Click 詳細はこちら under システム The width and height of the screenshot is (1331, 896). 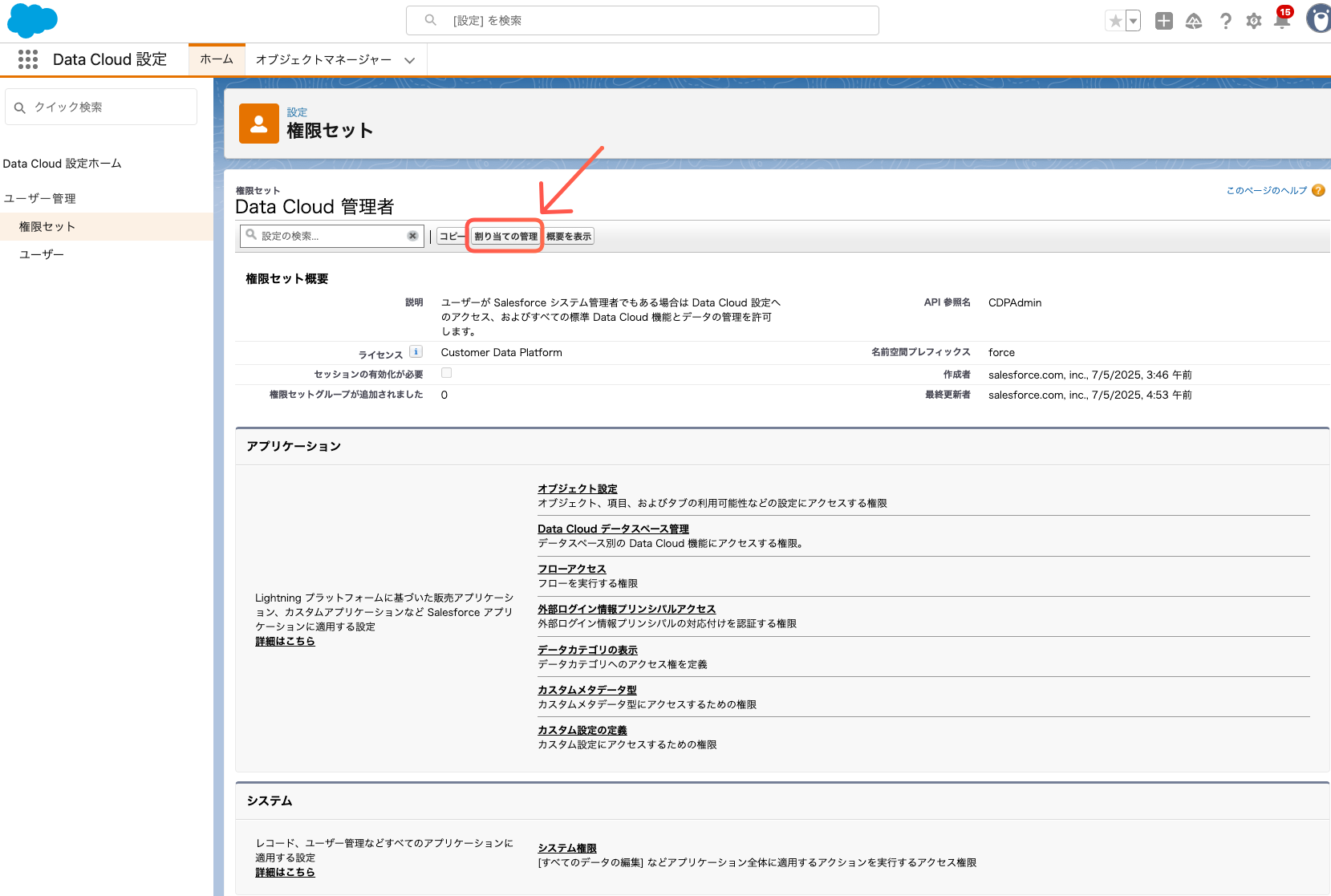(x=285, y=873)
